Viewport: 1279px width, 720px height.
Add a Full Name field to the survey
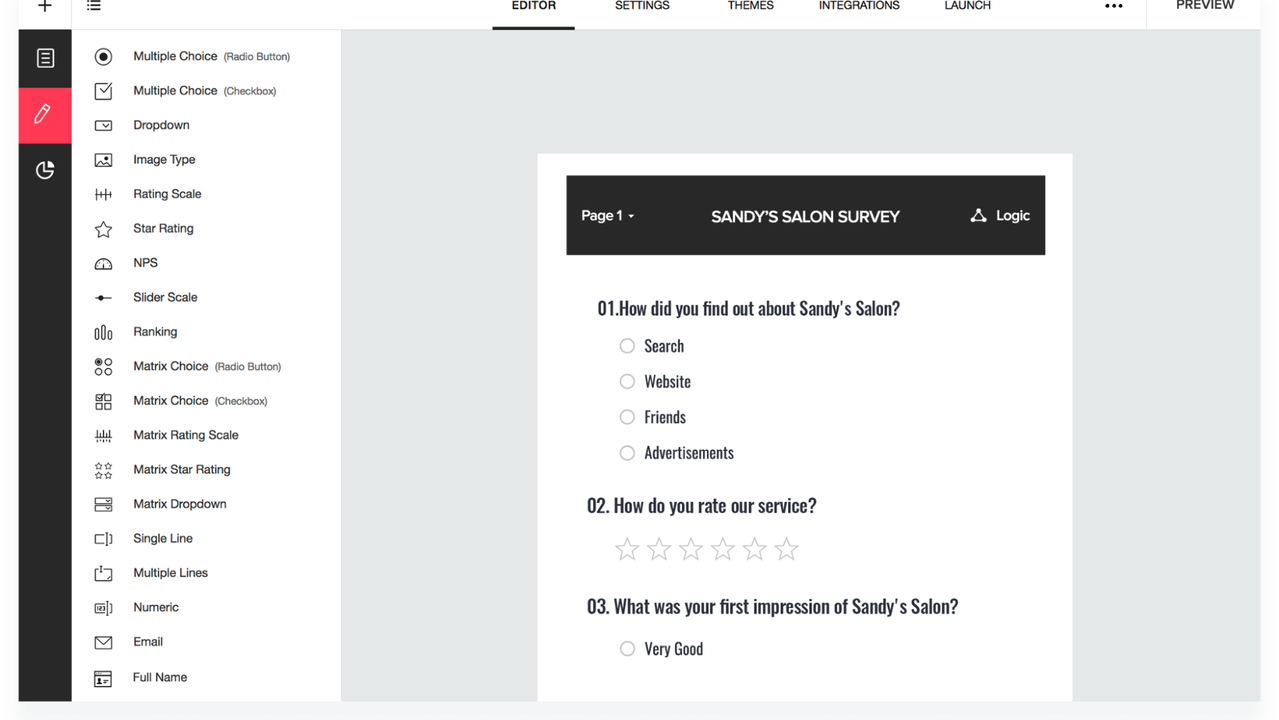click(159, 677)
